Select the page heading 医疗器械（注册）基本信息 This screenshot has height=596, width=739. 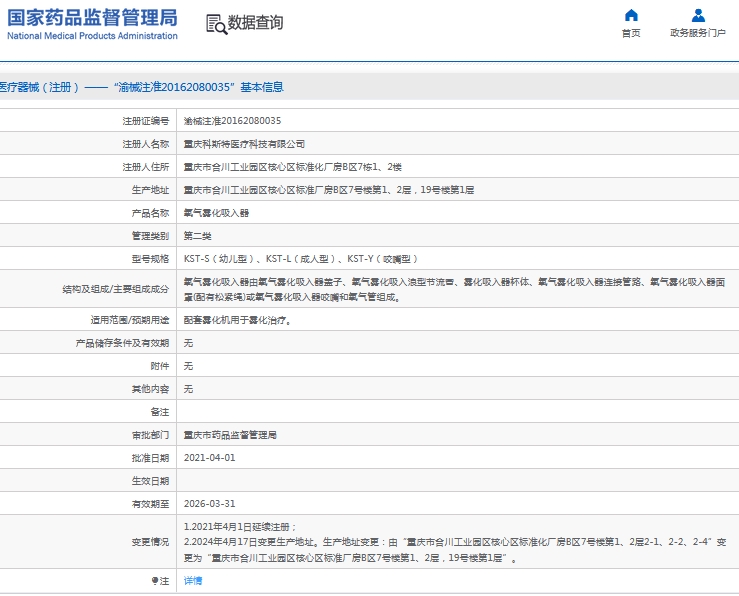click(x=142, y=87)
